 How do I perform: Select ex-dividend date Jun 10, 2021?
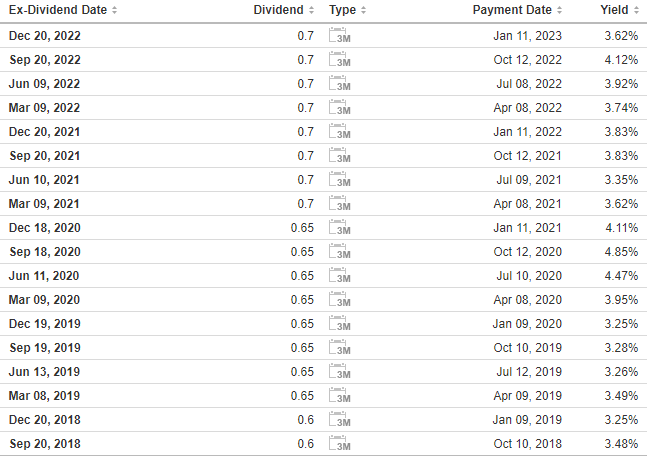click(44, 180)
